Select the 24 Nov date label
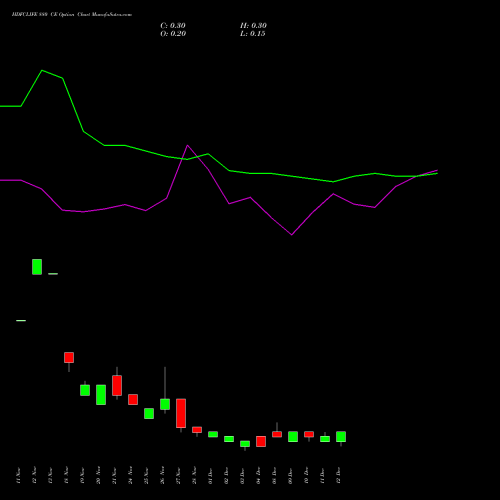Viewport: 500px width, 500px height. (130, 475)
